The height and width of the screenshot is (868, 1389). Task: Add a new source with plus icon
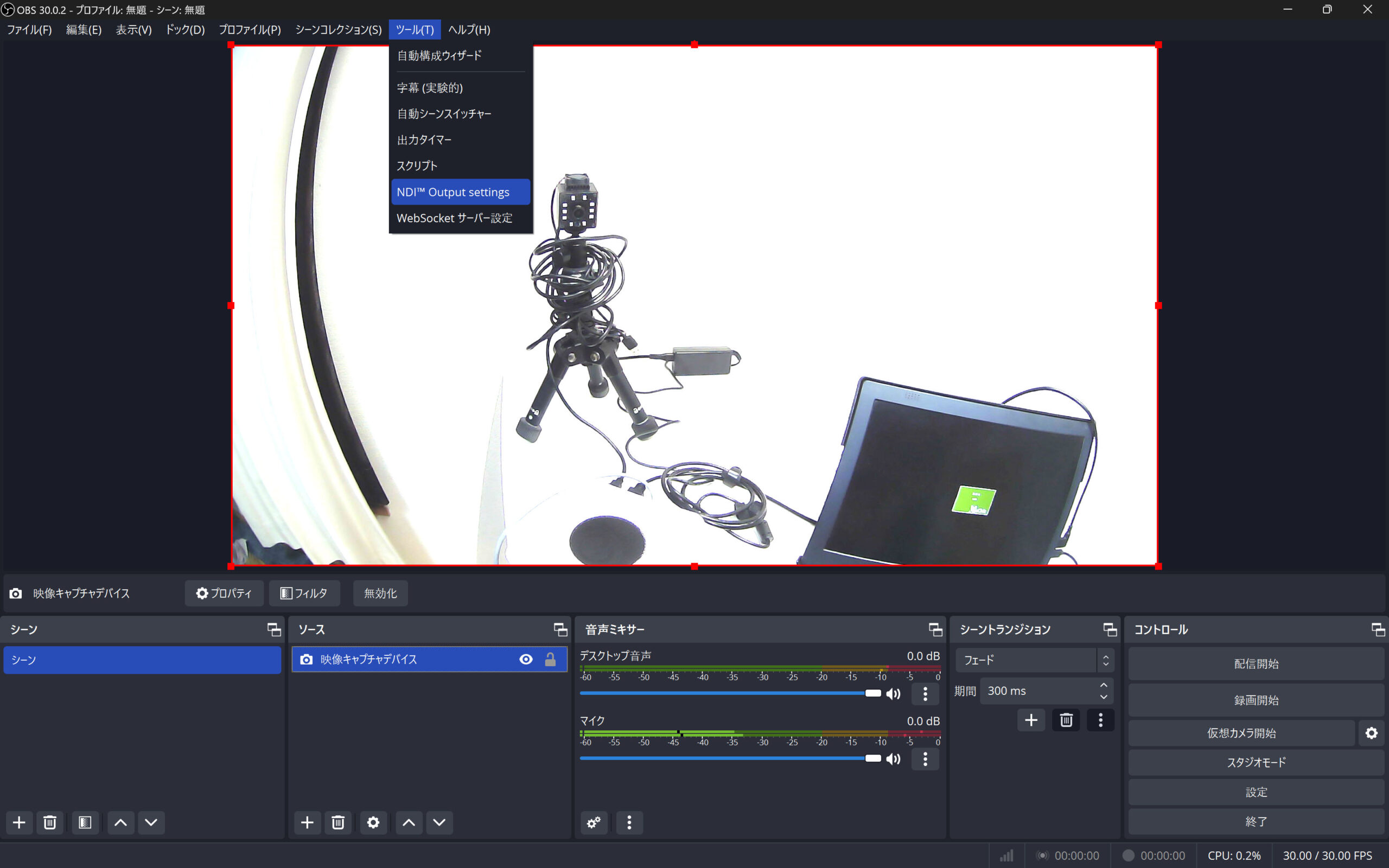coord(307,822)
